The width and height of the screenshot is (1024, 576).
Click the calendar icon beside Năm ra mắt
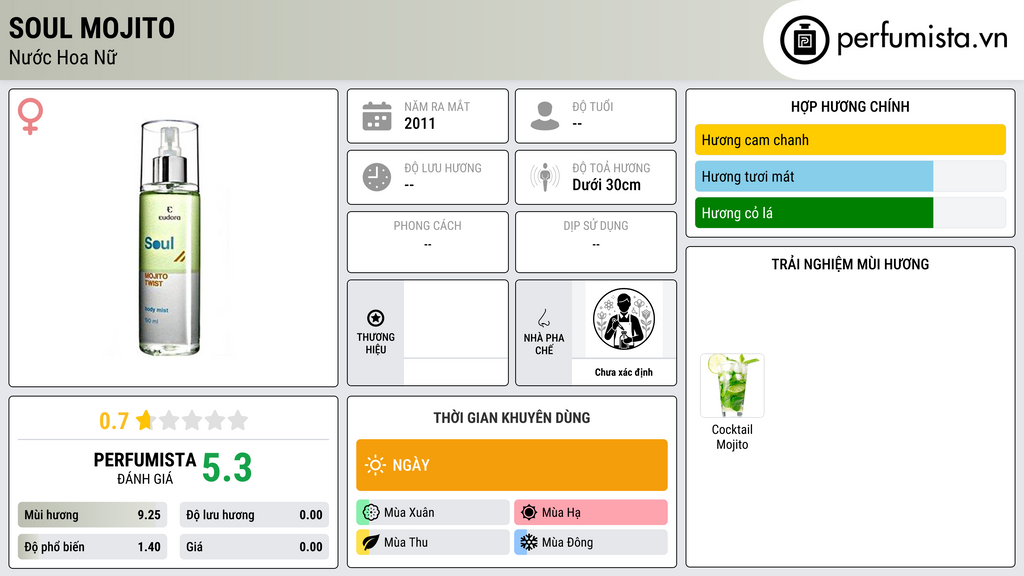(377, 116)
